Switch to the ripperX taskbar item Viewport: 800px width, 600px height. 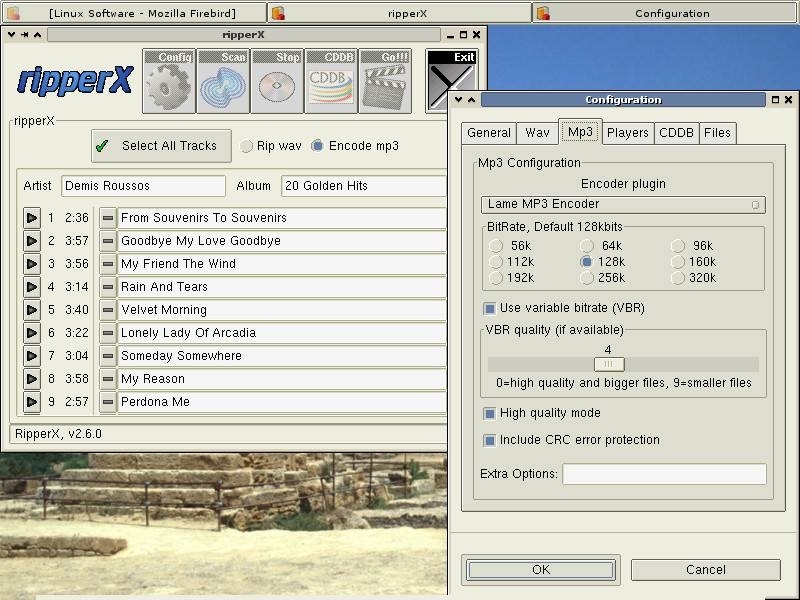click(399, 13)
